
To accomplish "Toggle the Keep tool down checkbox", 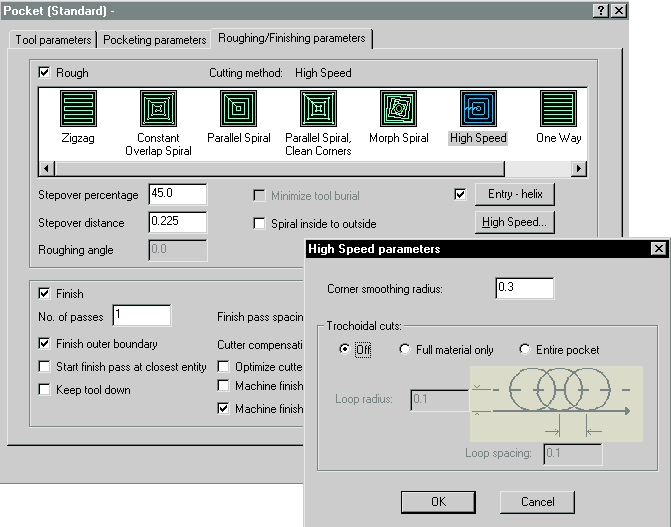I will click(x=44, y=390).
